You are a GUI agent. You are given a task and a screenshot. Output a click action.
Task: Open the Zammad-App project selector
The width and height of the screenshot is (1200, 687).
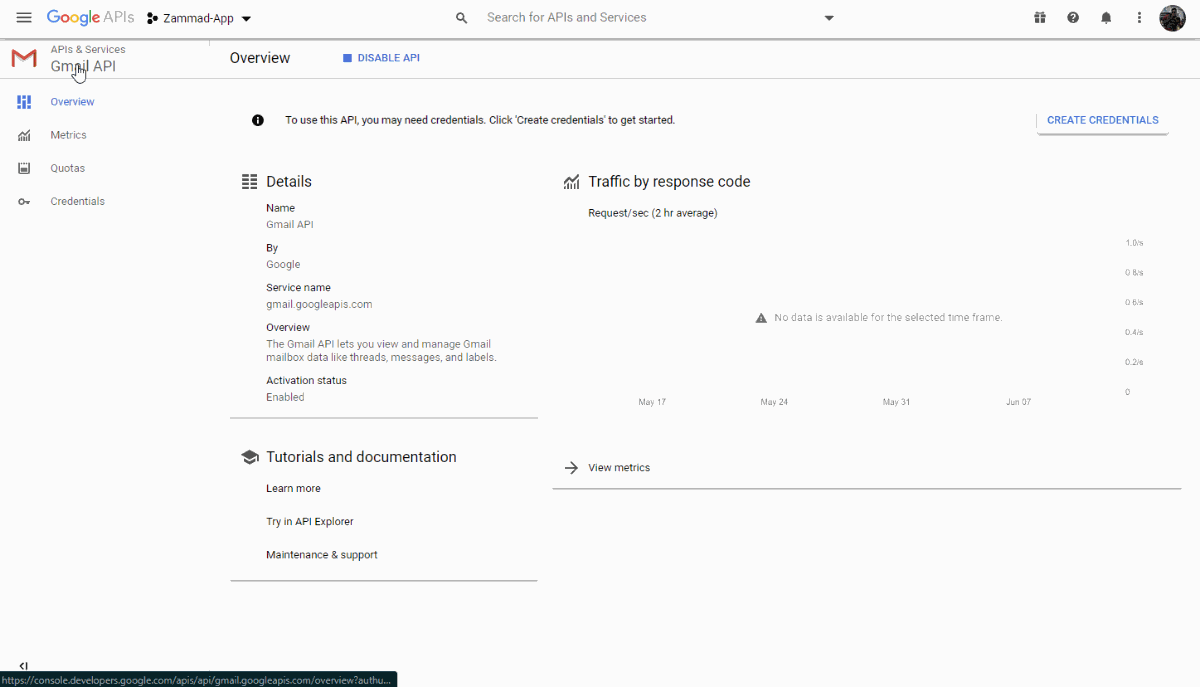coord(199,18)
